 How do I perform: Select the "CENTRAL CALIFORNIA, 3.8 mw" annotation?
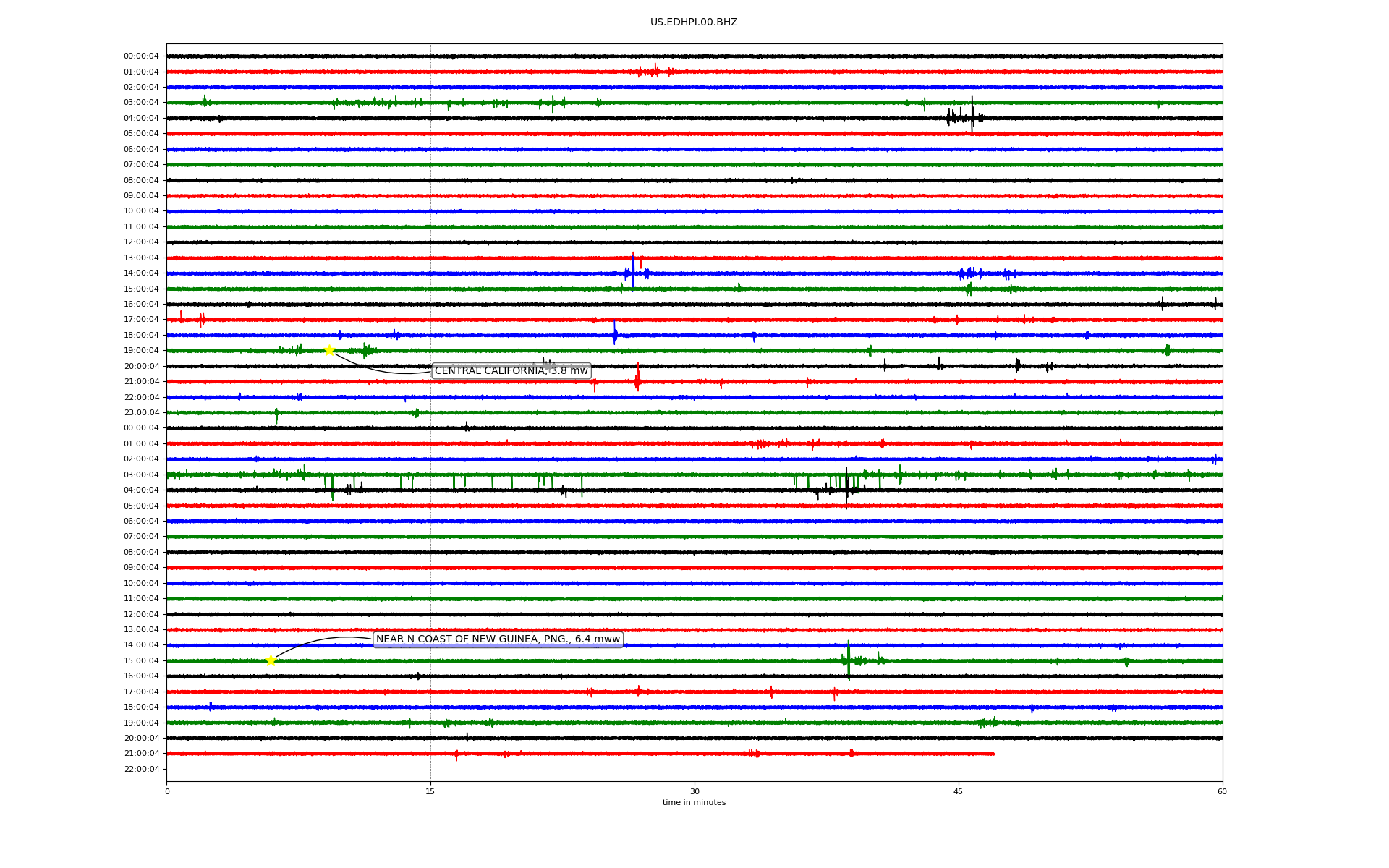point(511,371)
